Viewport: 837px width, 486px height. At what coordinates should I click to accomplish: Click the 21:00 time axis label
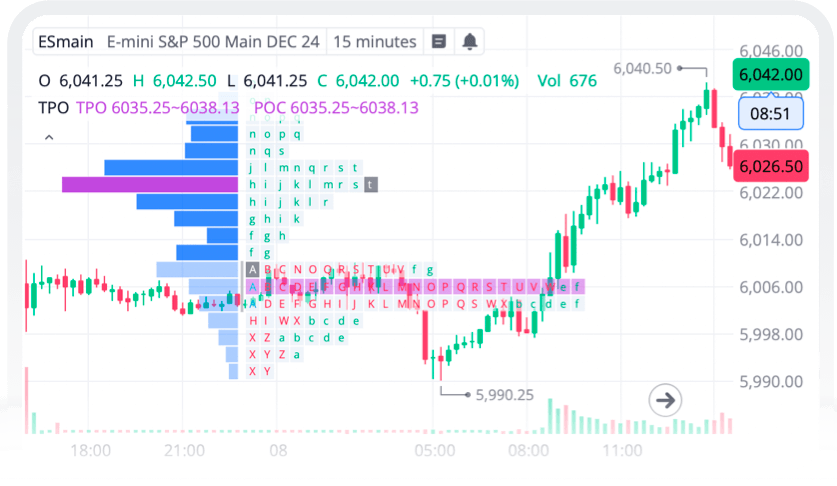[187, 451]
